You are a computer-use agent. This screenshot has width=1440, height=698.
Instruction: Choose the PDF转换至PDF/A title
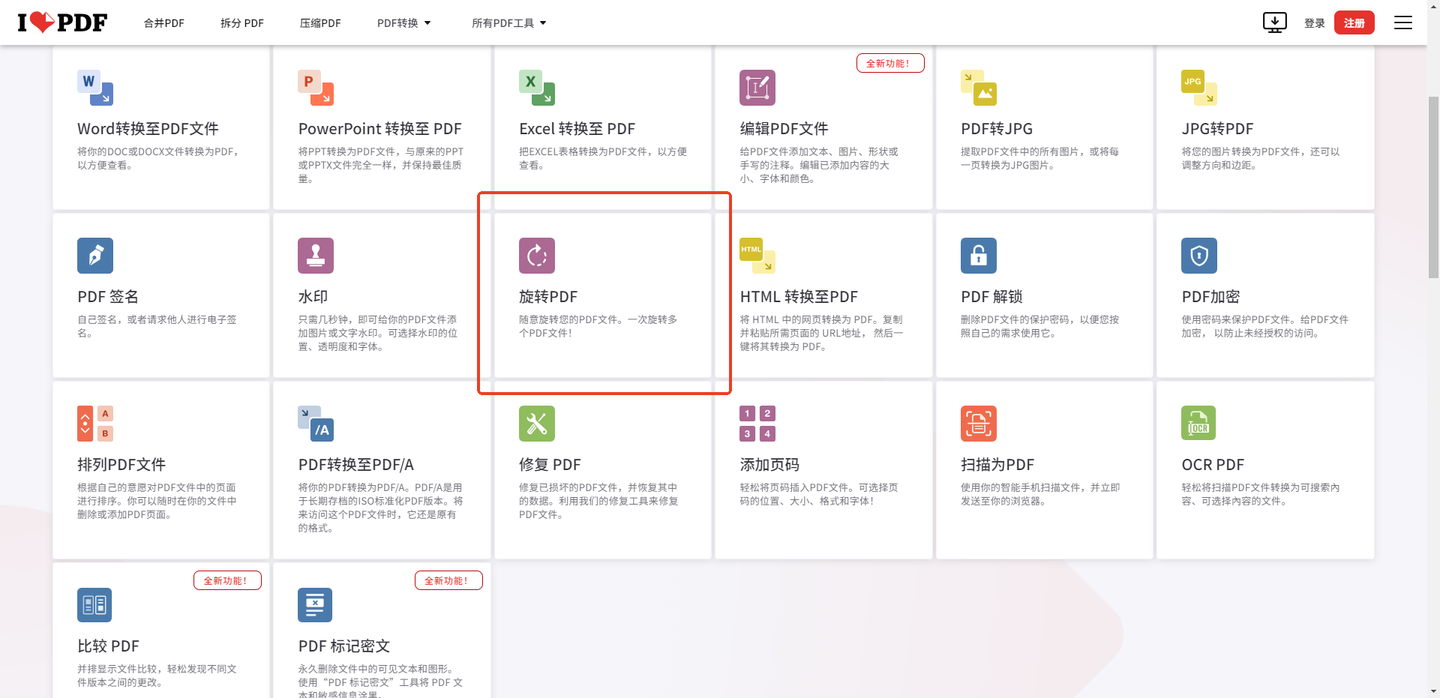point(356,465)
